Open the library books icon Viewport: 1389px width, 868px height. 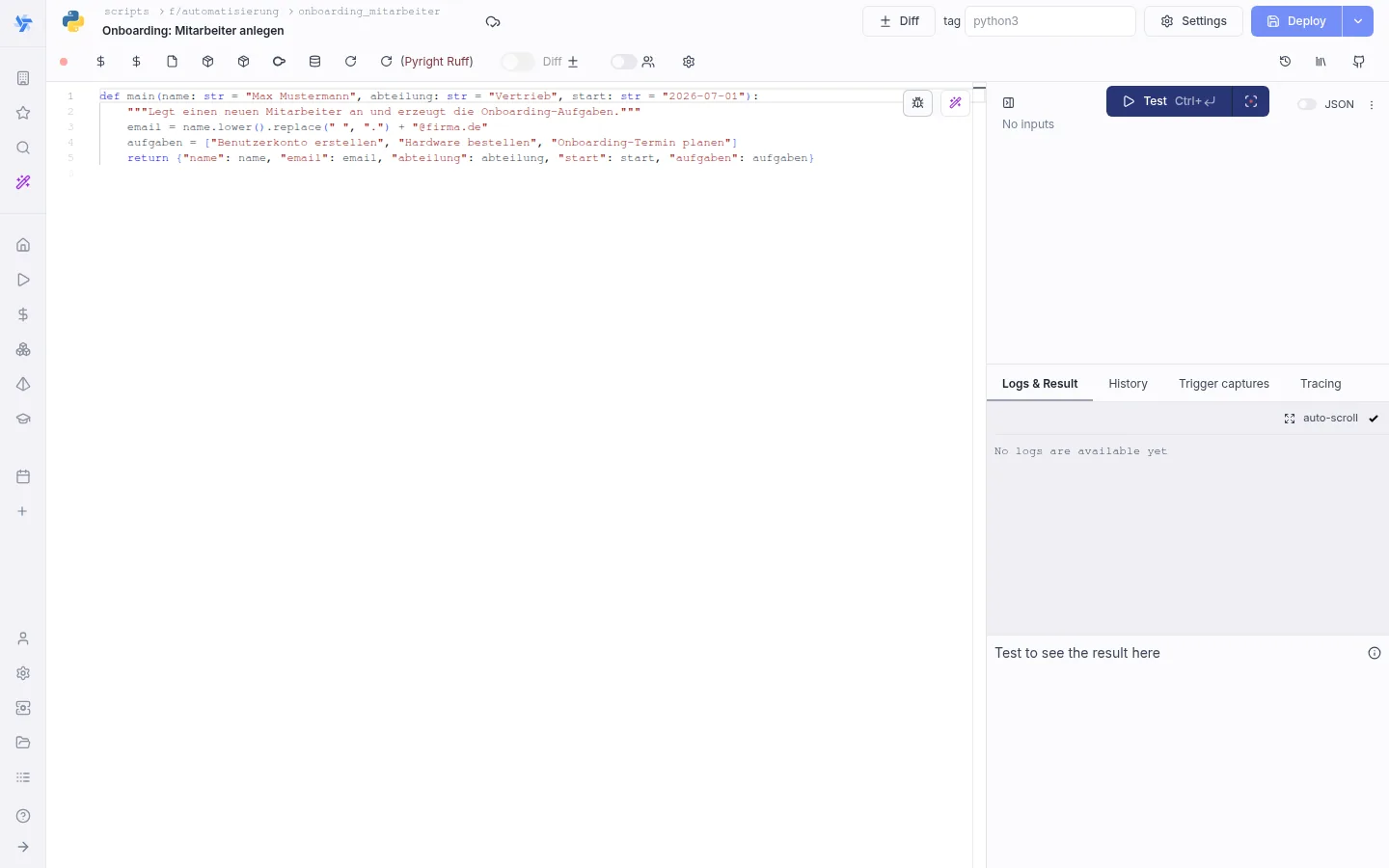point(1321,62)
